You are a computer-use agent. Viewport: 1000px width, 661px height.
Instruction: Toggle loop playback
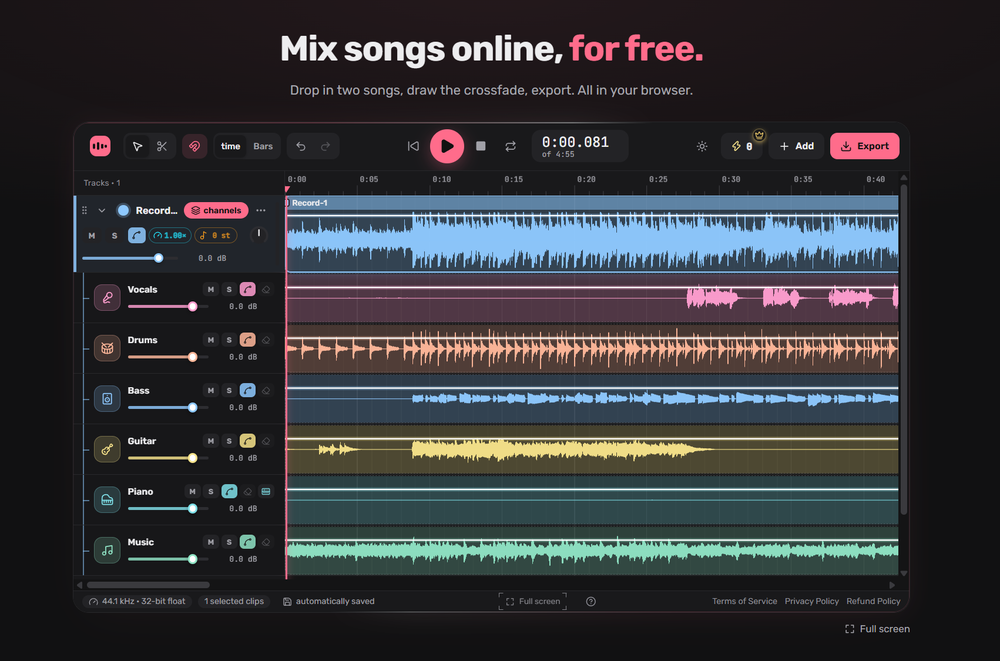[x=510, y=146]
